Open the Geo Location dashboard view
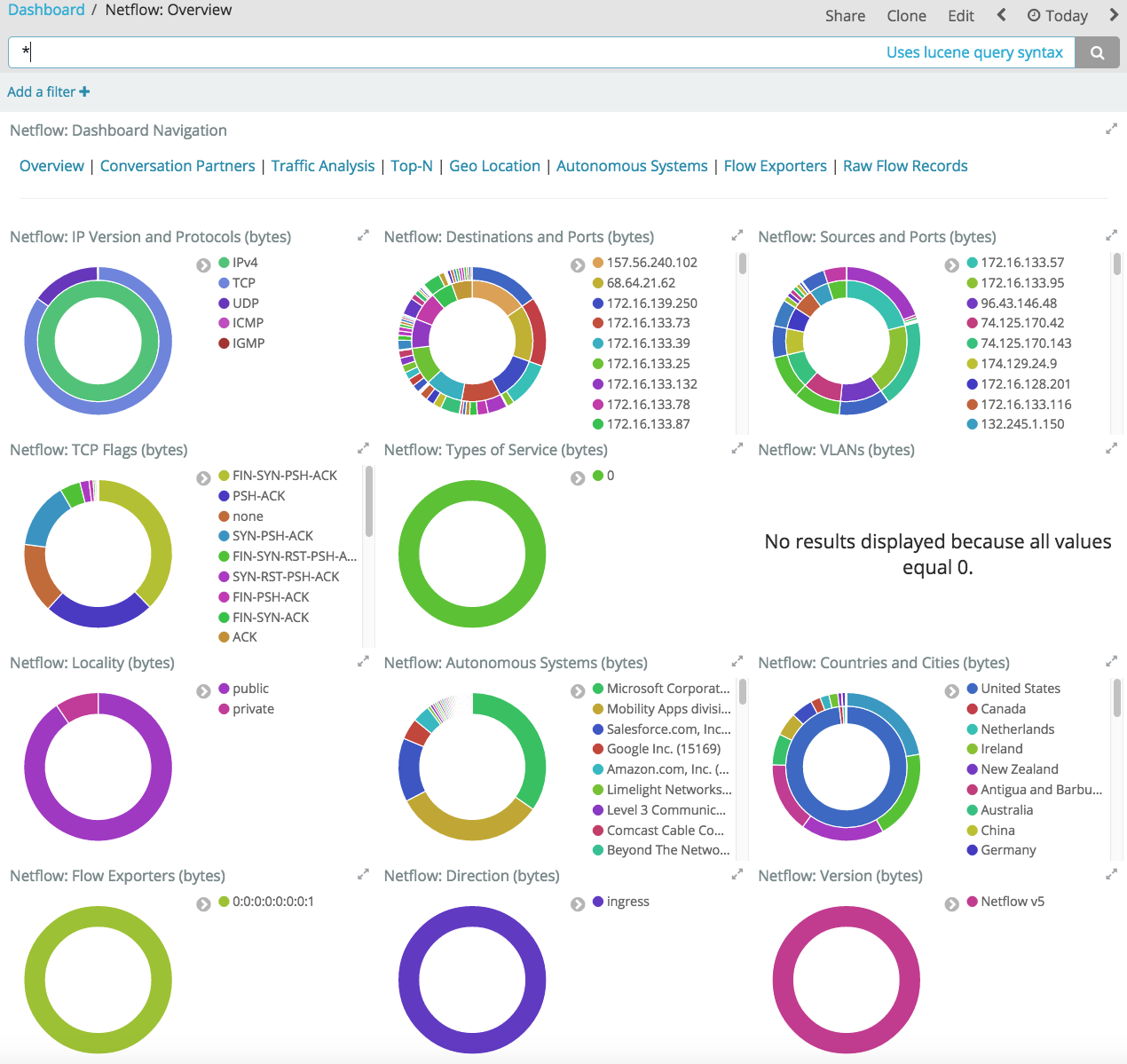Viewport: 1127px width, 1064px height. (494, 165)
